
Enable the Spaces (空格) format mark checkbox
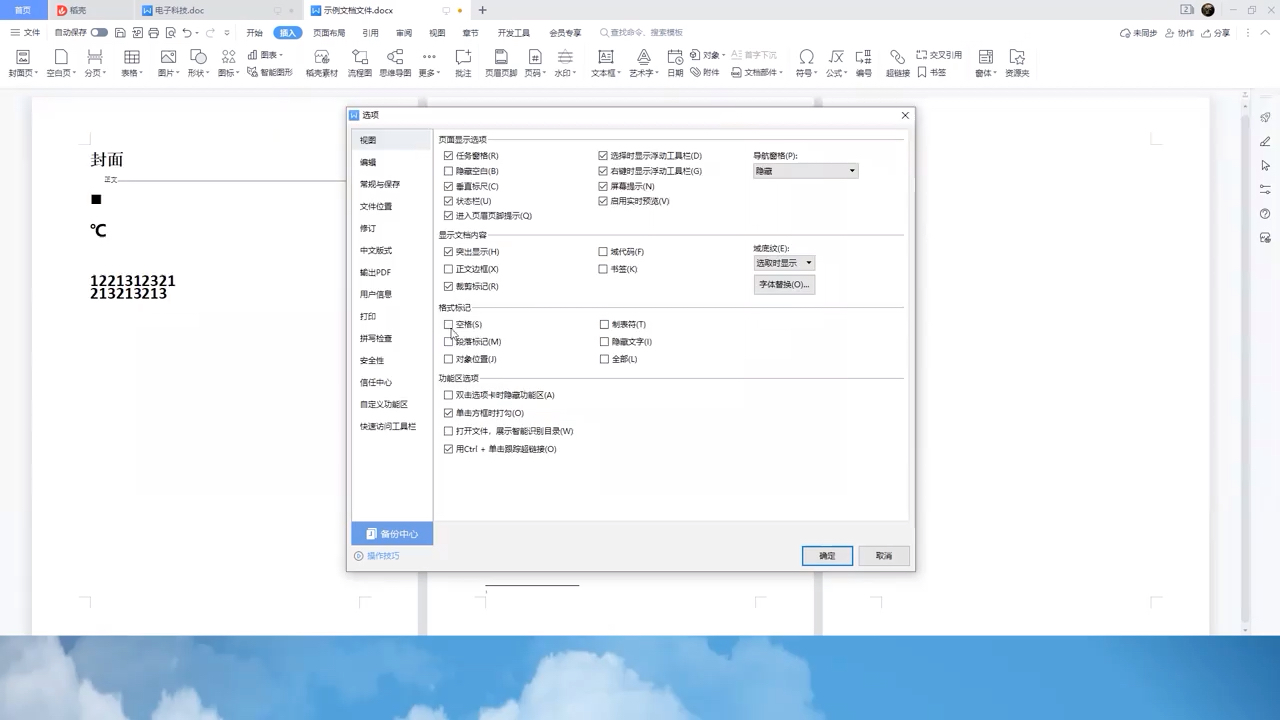click(x=448, y=324)
